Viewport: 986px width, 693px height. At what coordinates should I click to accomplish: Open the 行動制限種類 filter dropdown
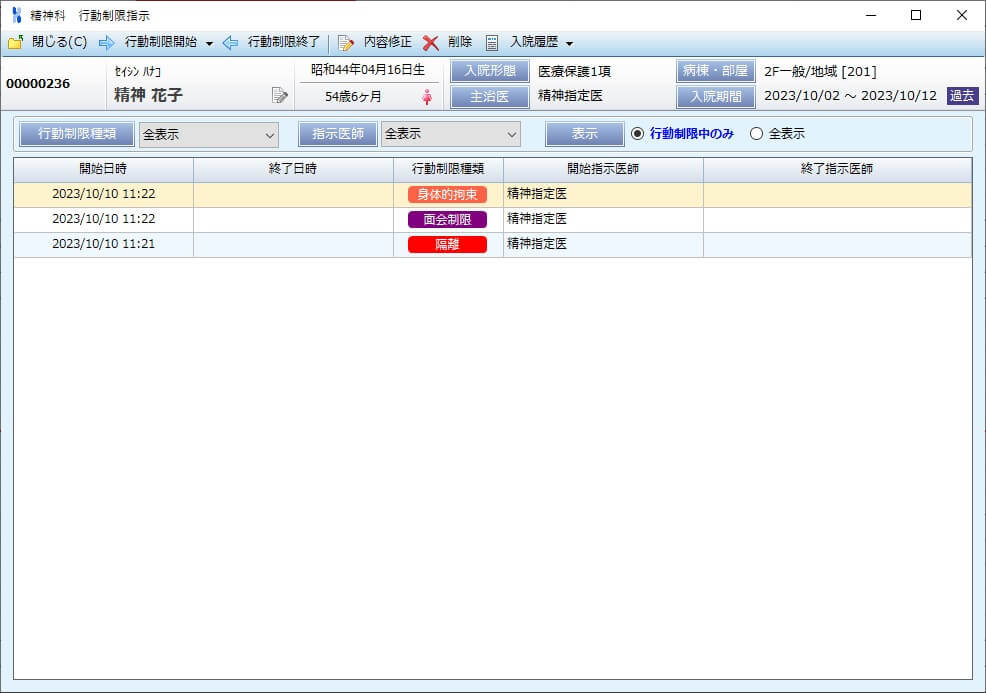tap(208, 134)
